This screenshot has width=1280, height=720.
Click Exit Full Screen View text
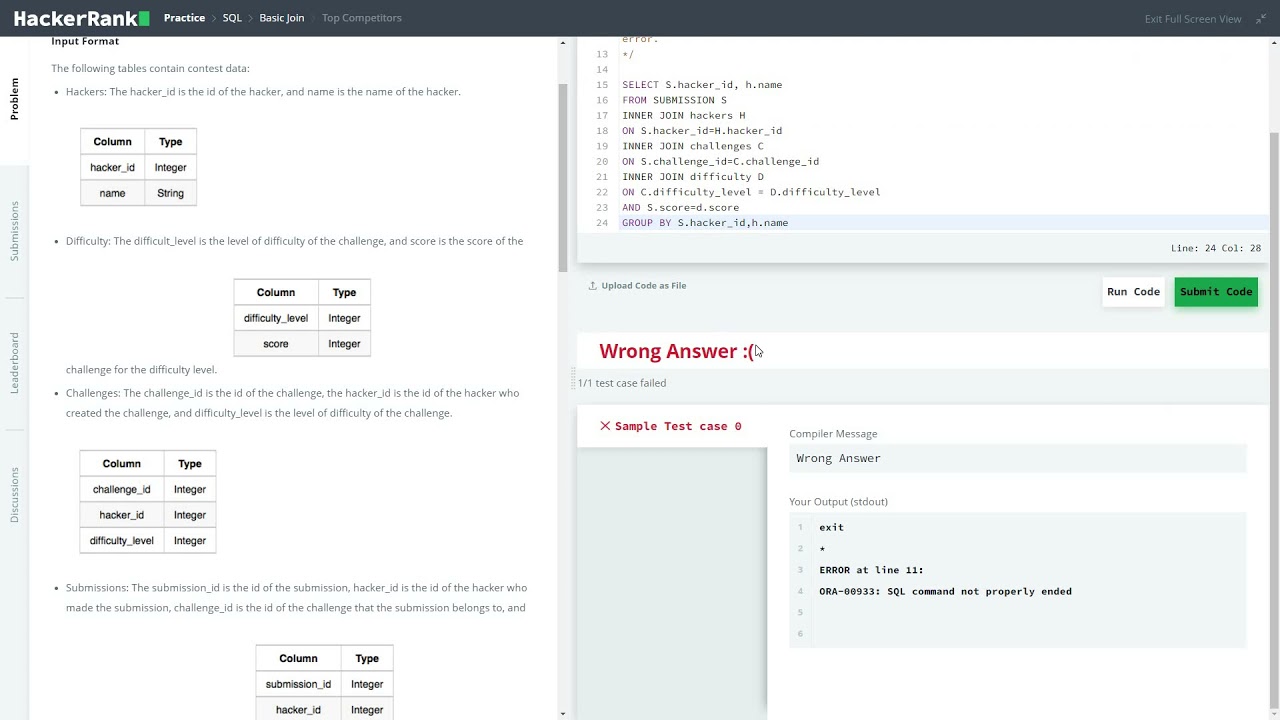coord(1192,19)
